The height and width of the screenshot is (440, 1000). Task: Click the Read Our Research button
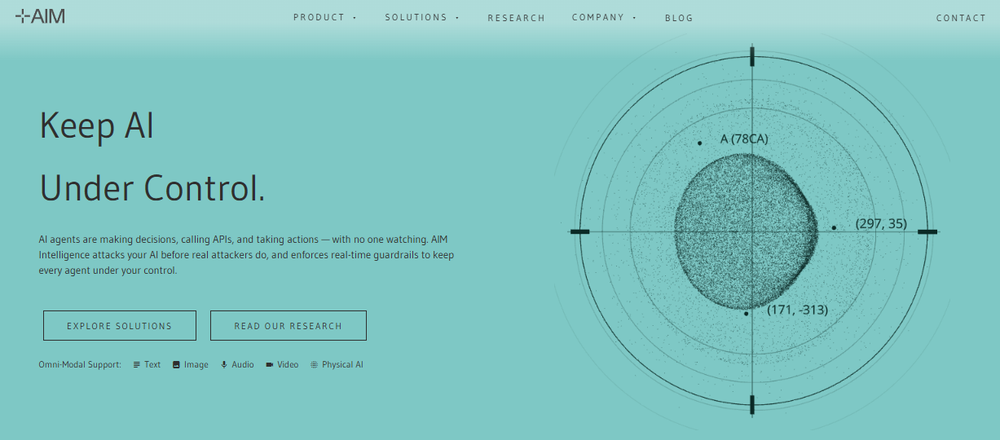(288, 326)
